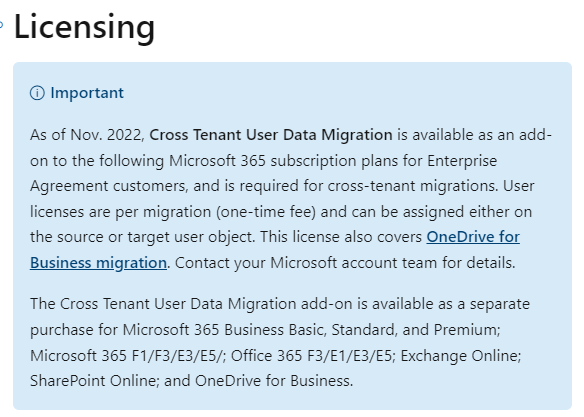Click the word 'Premium;' in second paragraph
Screen dimensions: 584x417
(x=467, y=330)
